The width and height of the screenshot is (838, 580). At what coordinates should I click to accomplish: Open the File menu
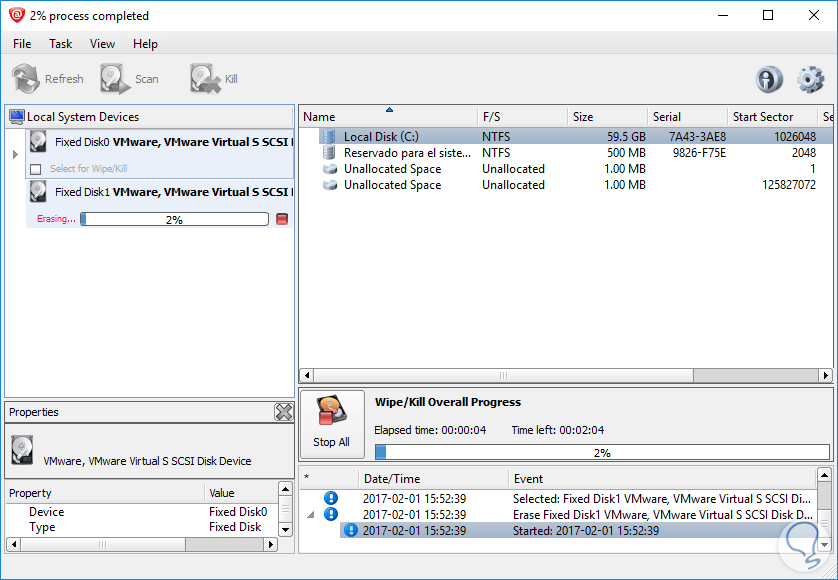[22, 44]
